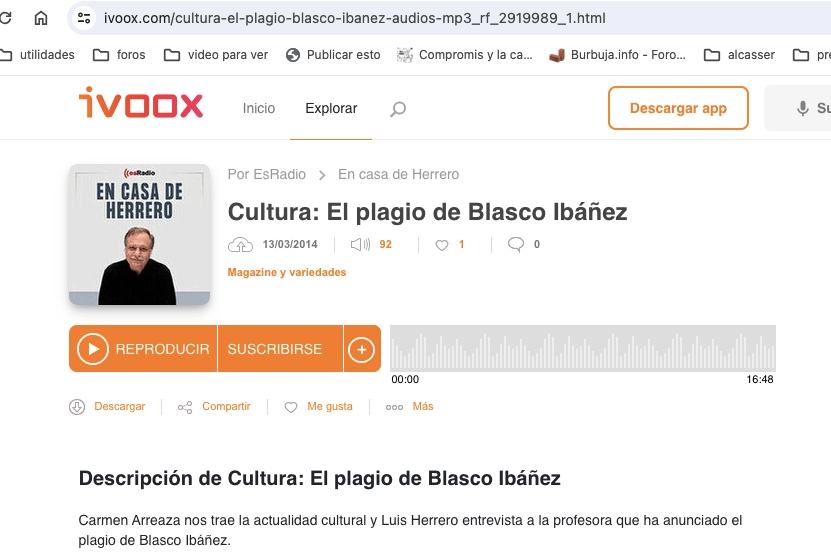Click the circular play icon in Reproducir
Viewport: 831px width, 560px height.
point(93,349)
